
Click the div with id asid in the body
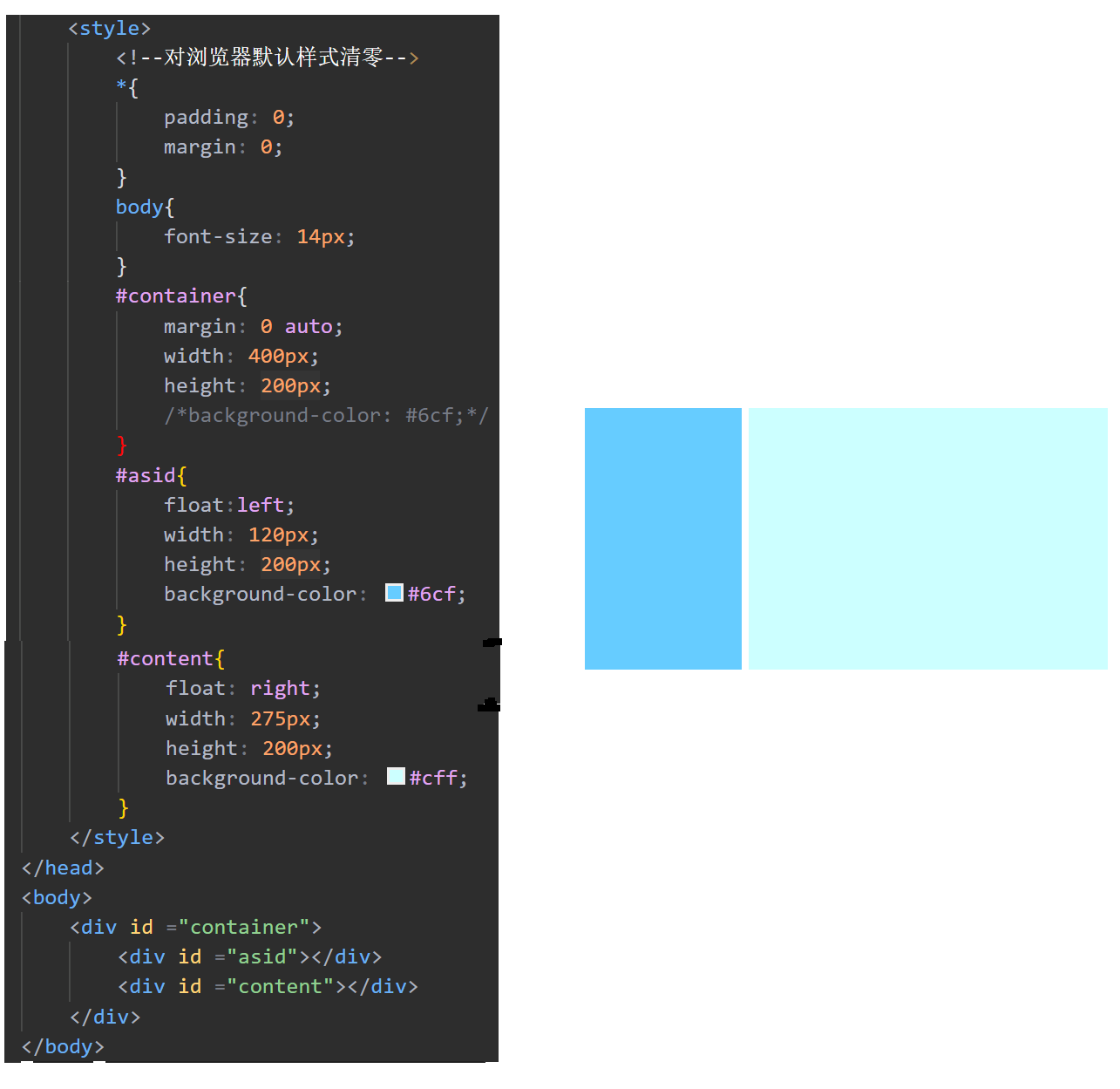pos(248,956)
